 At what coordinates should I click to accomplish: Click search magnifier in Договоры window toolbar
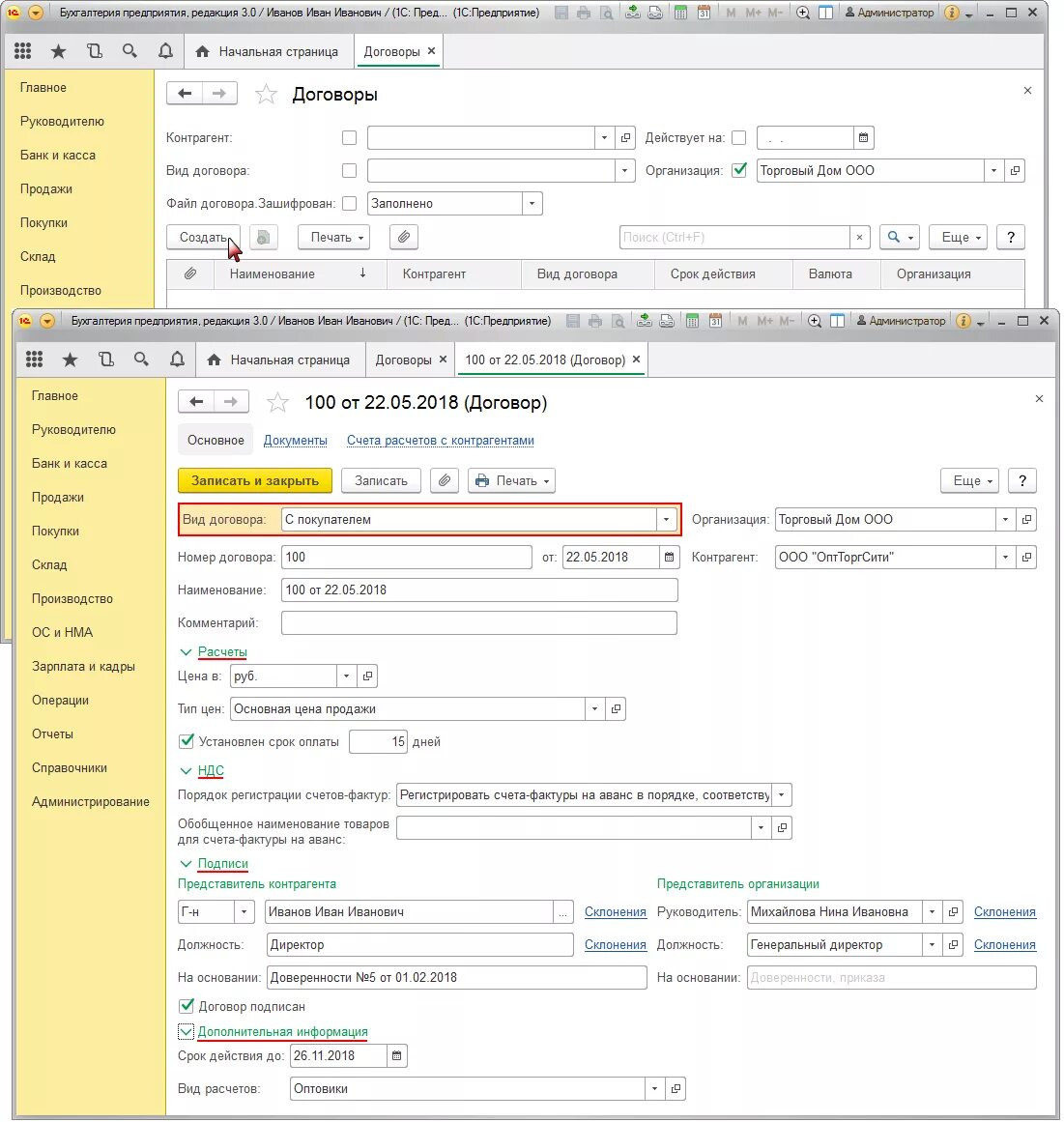coord(129,51)
